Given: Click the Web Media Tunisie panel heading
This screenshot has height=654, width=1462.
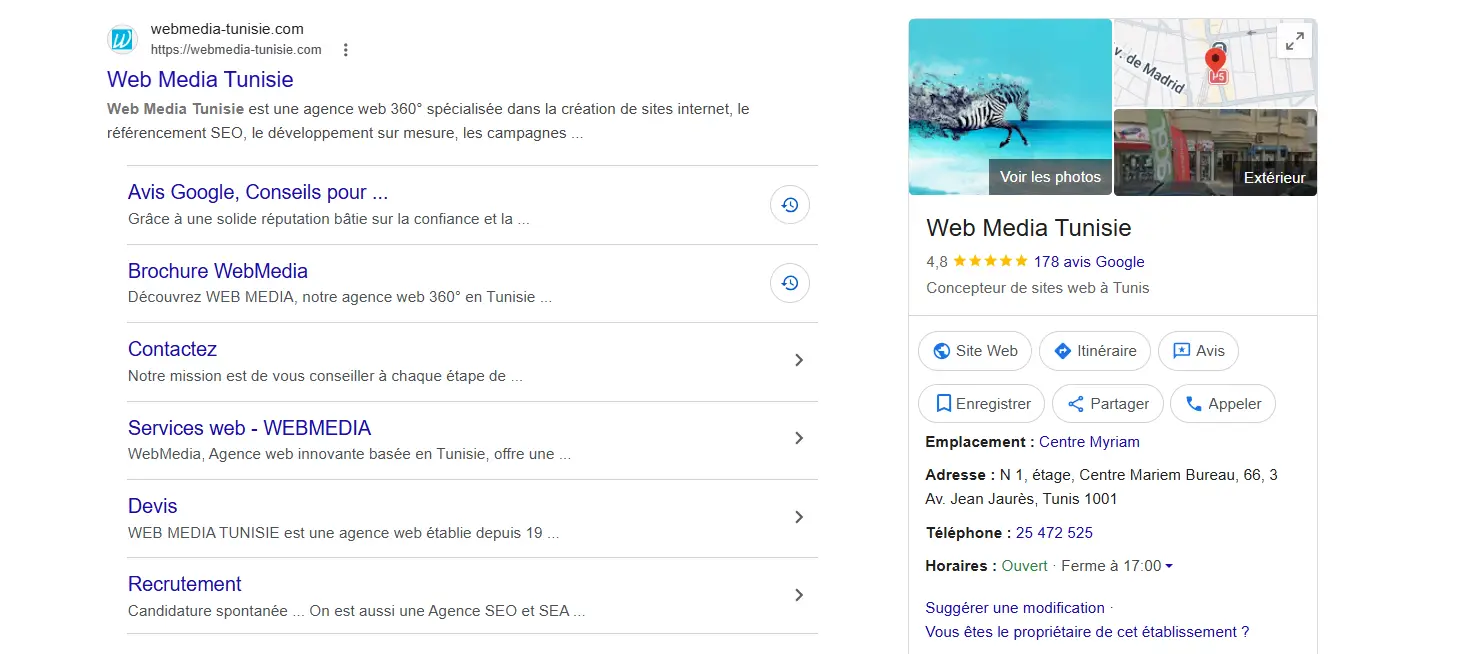Looking at the screenshot, I should (x=1029, y=228).
